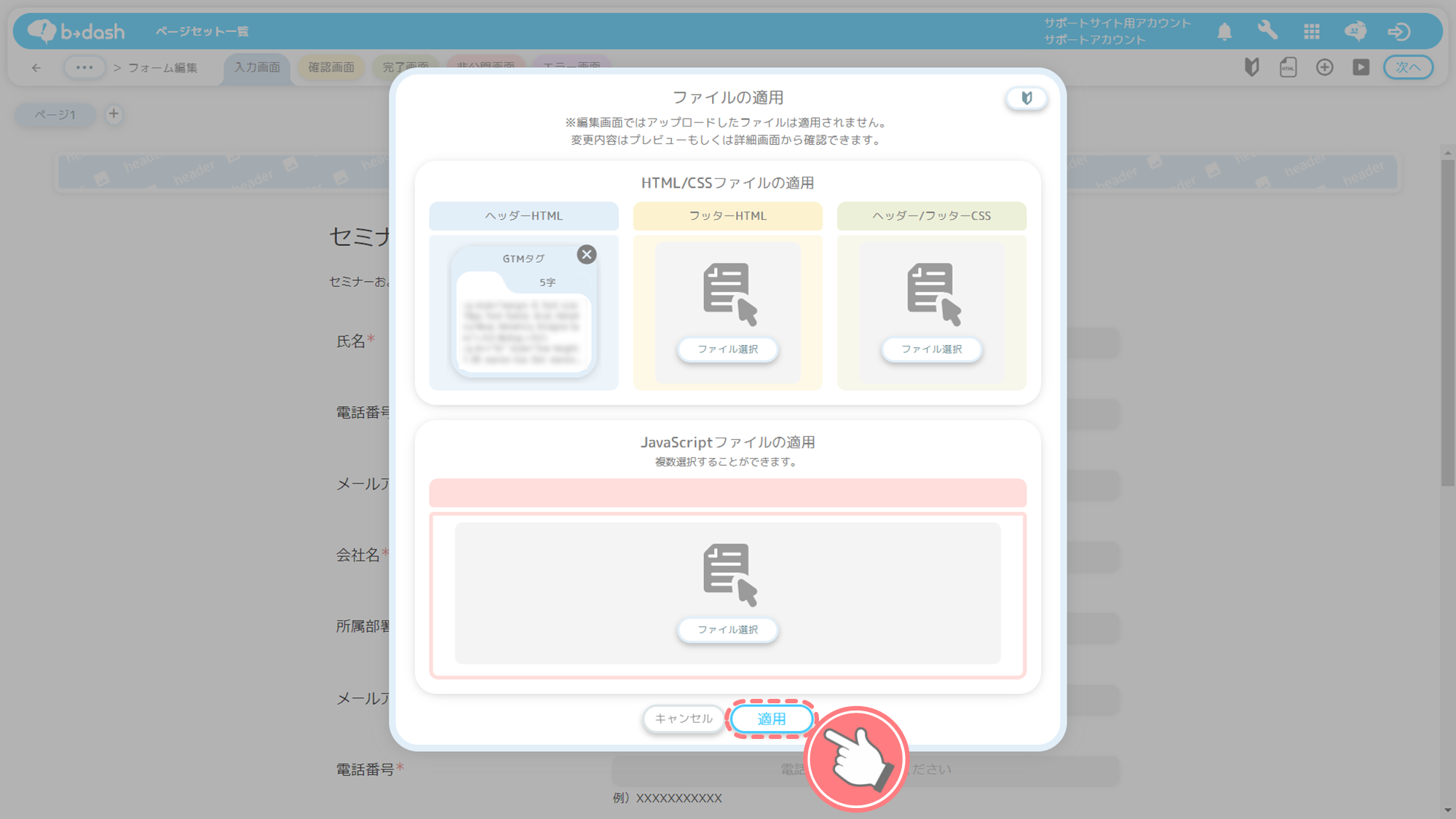Switch to the 確認画面 tab
The height and width of the screenshot is (819, 1456).
pyautogui.click(x=331, y=68)
